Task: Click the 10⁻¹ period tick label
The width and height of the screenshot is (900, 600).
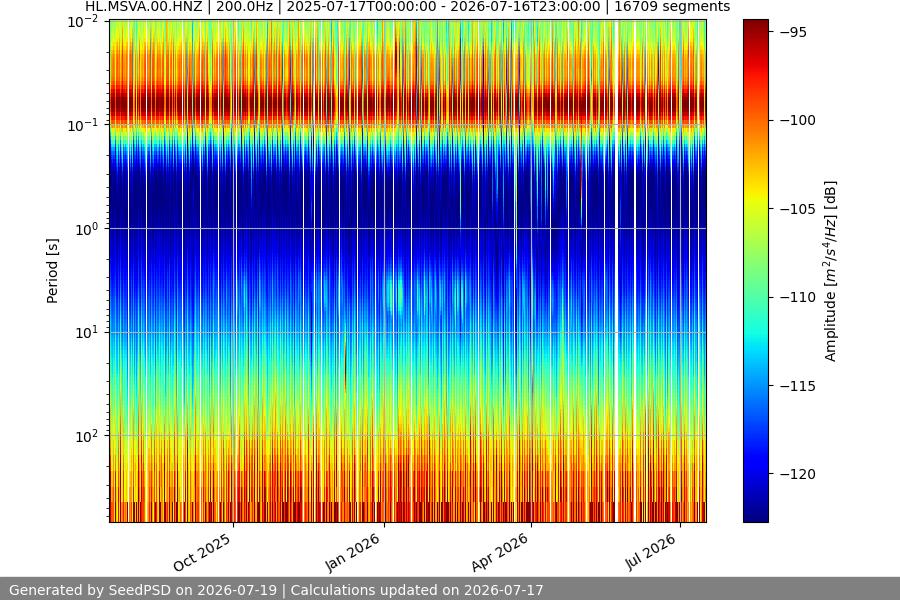Action: point(83,126)
